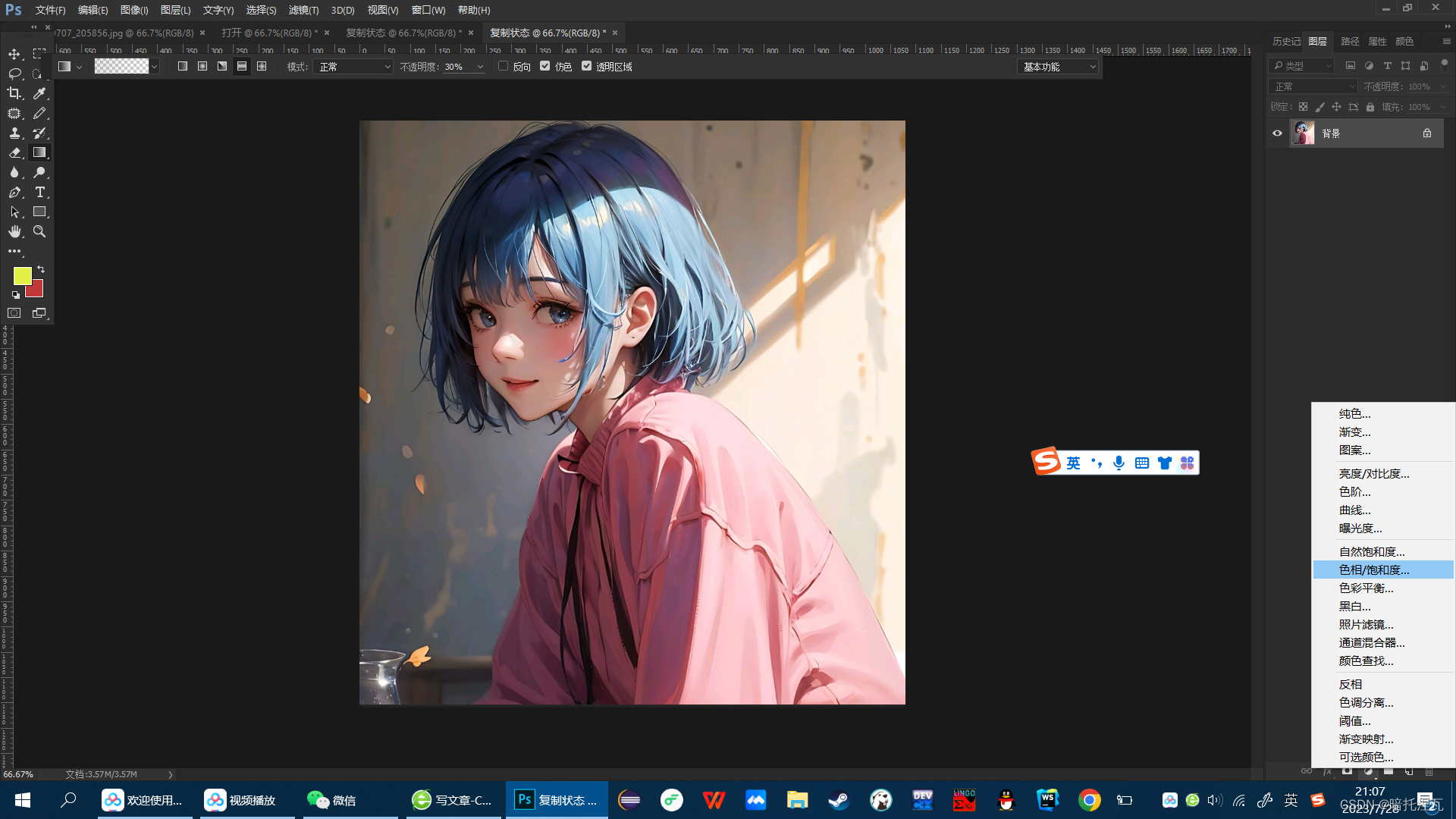Click the 背景 layer thumbnail
The height and width of the screenshot is (819, 1456).
(1303, 133)
